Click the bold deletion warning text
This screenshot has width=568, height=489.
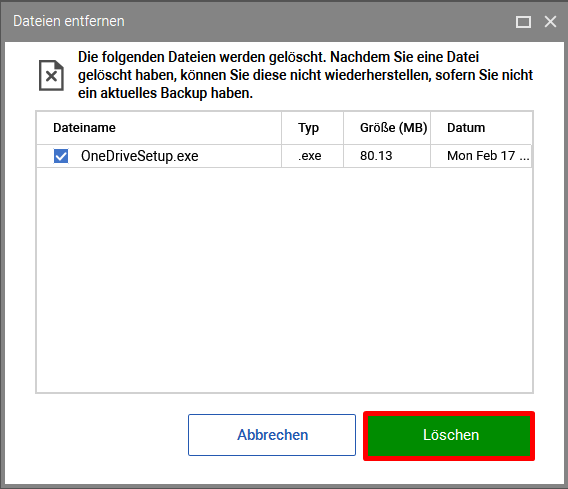click(x=305, y=75)
